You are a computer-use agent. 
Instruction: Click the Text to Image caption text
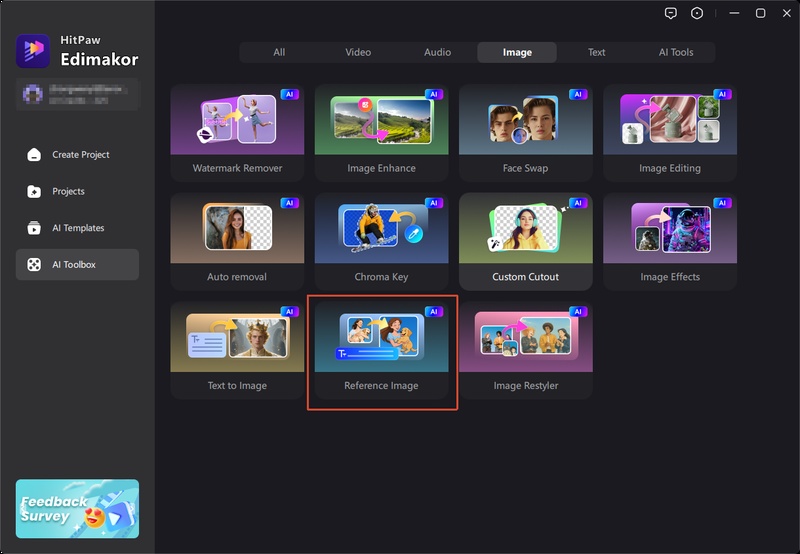tap(237, 386)
